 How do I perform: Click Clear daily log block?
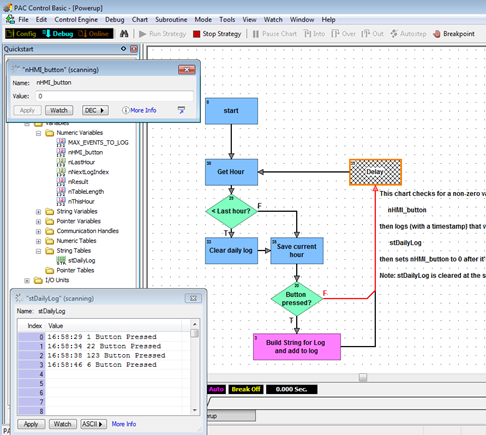click(x=231, y=251)
